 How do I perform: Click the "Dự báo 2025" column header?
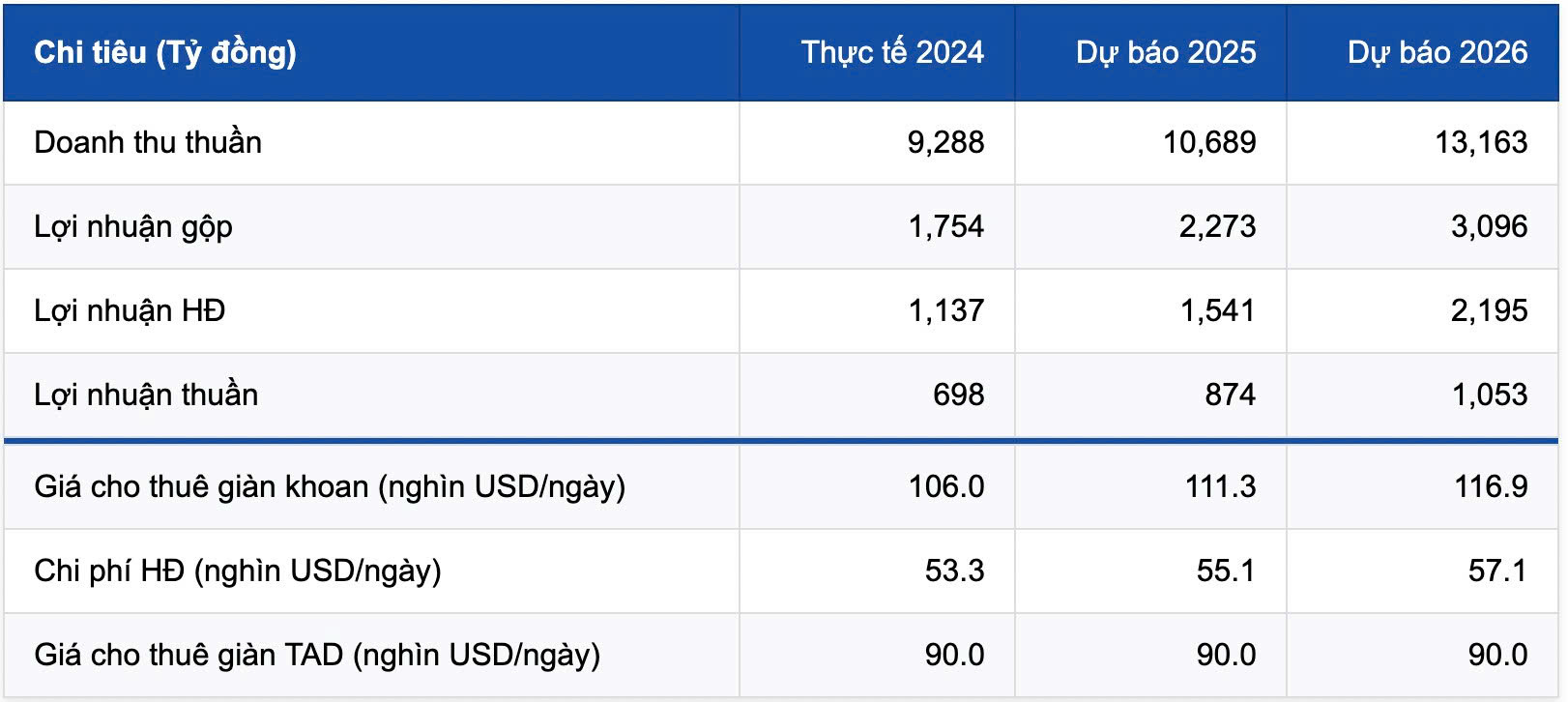point(1165,52)
